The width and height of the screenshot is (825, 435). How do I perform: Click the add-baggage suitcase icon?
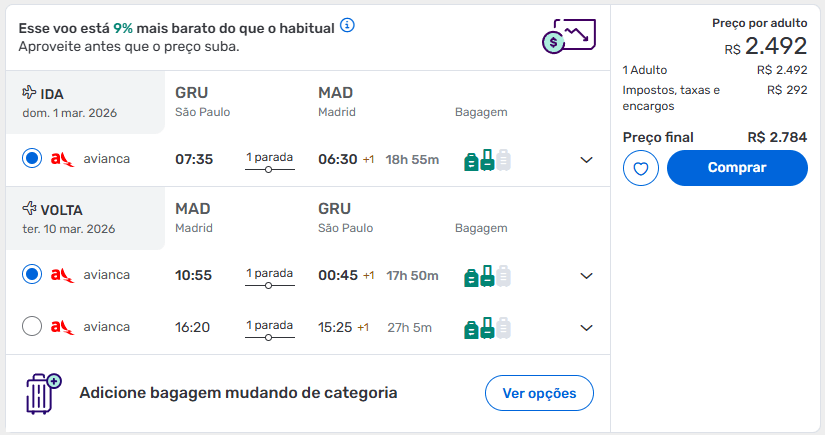[x=44, y=393]
